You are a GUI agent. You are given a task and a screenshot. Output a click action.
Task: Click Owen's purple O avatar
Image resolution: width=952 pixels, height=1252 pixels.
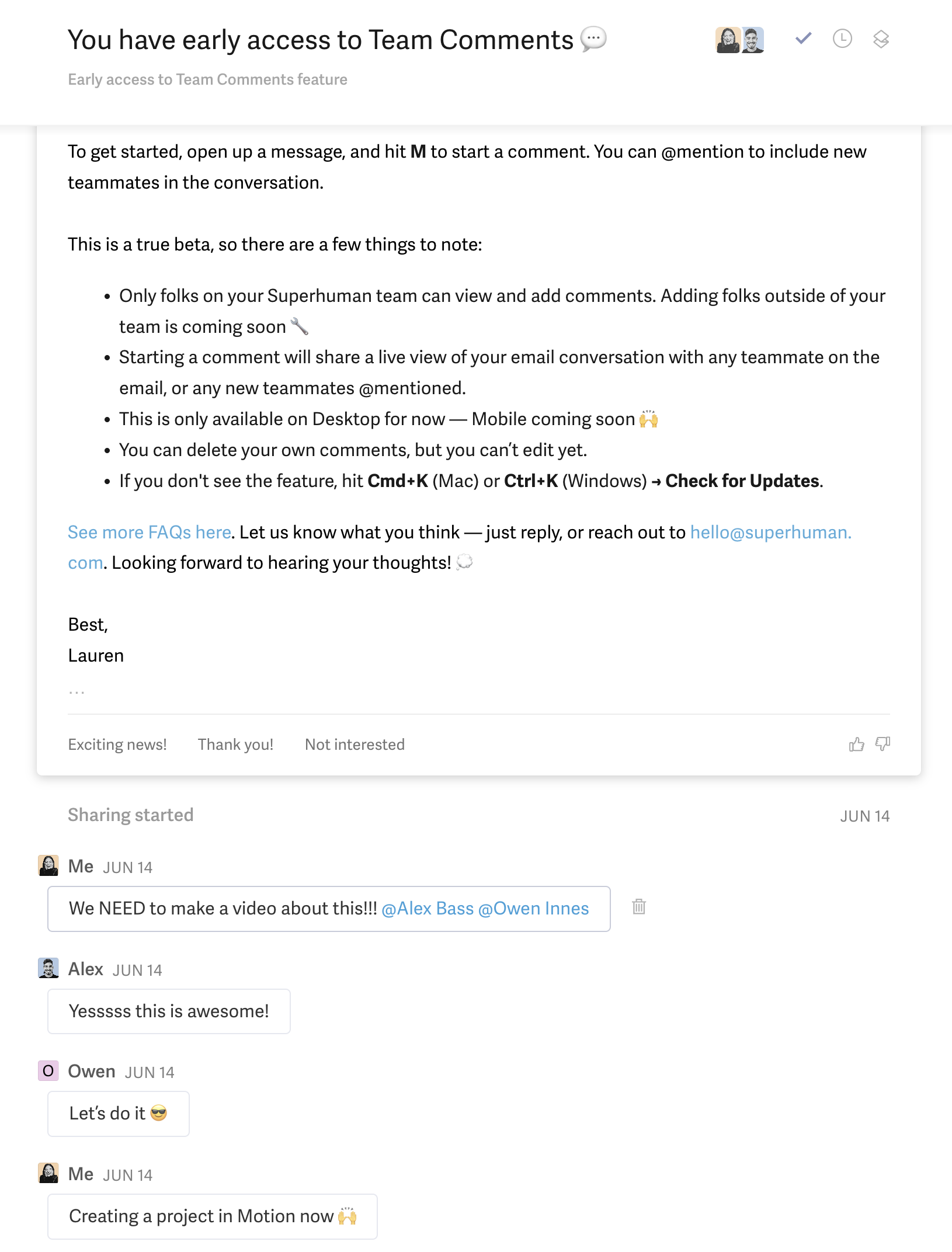[48, 1070]
